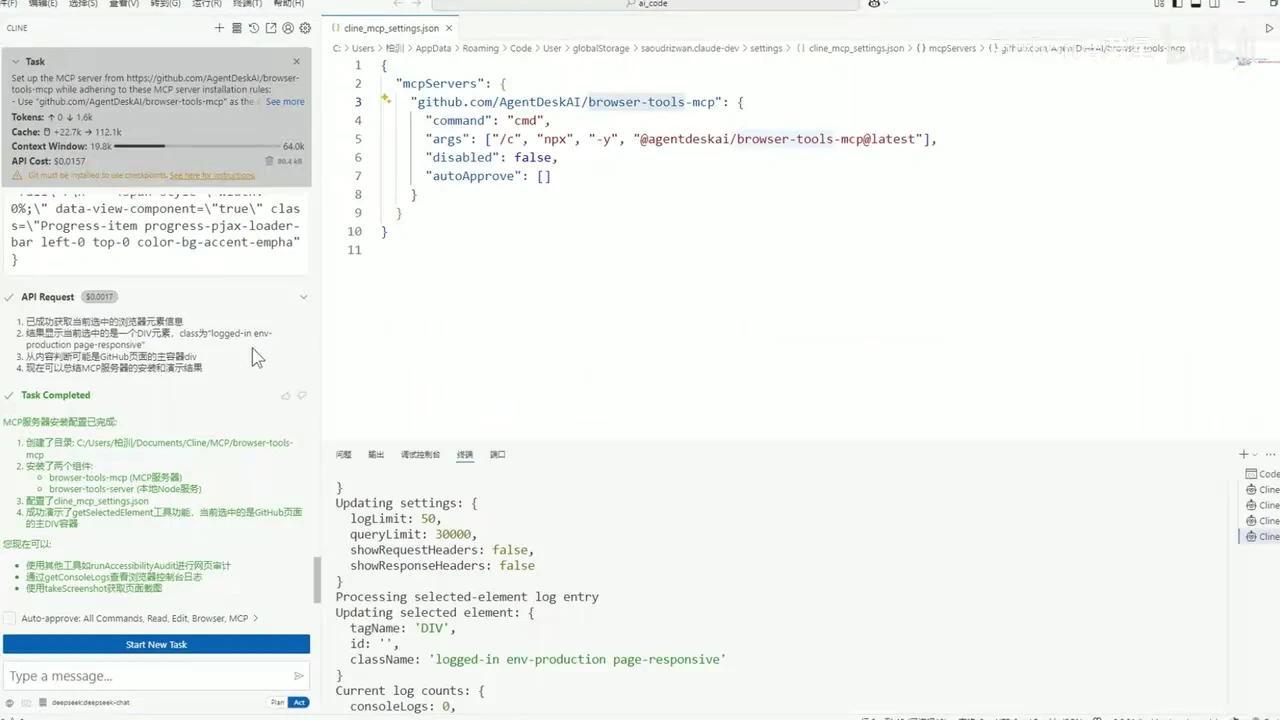Open Cline settings gear icon
This screenshot has width=1280, height=720.
[x=306, y=28]
